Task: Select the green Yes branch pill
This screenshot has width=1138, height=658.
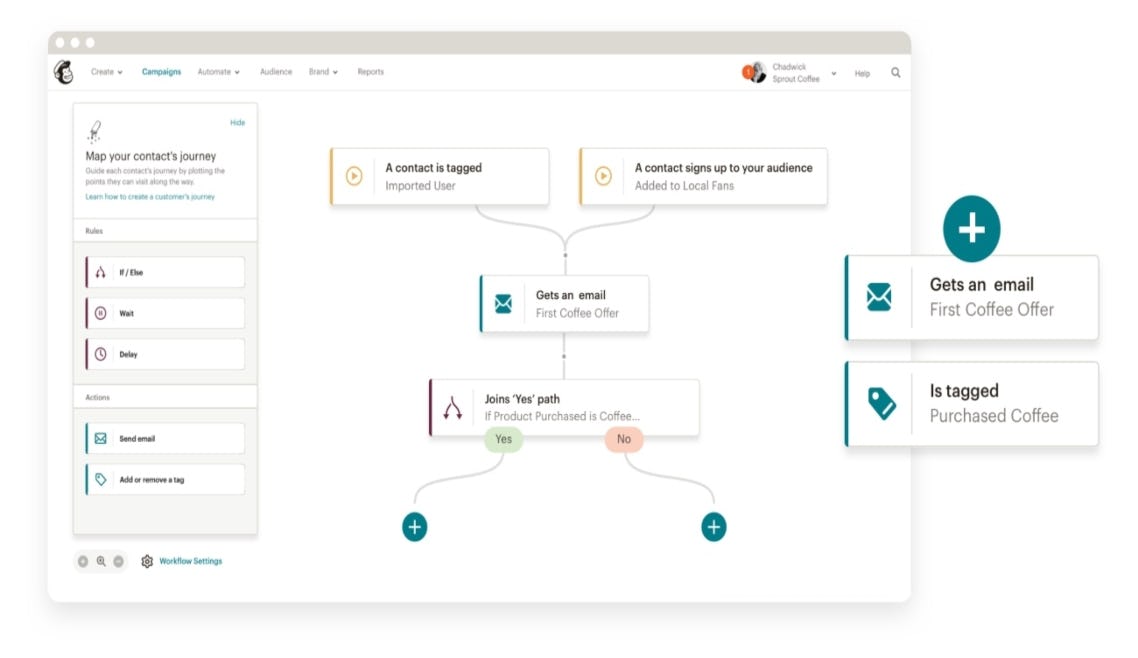Action: point(503,439)
